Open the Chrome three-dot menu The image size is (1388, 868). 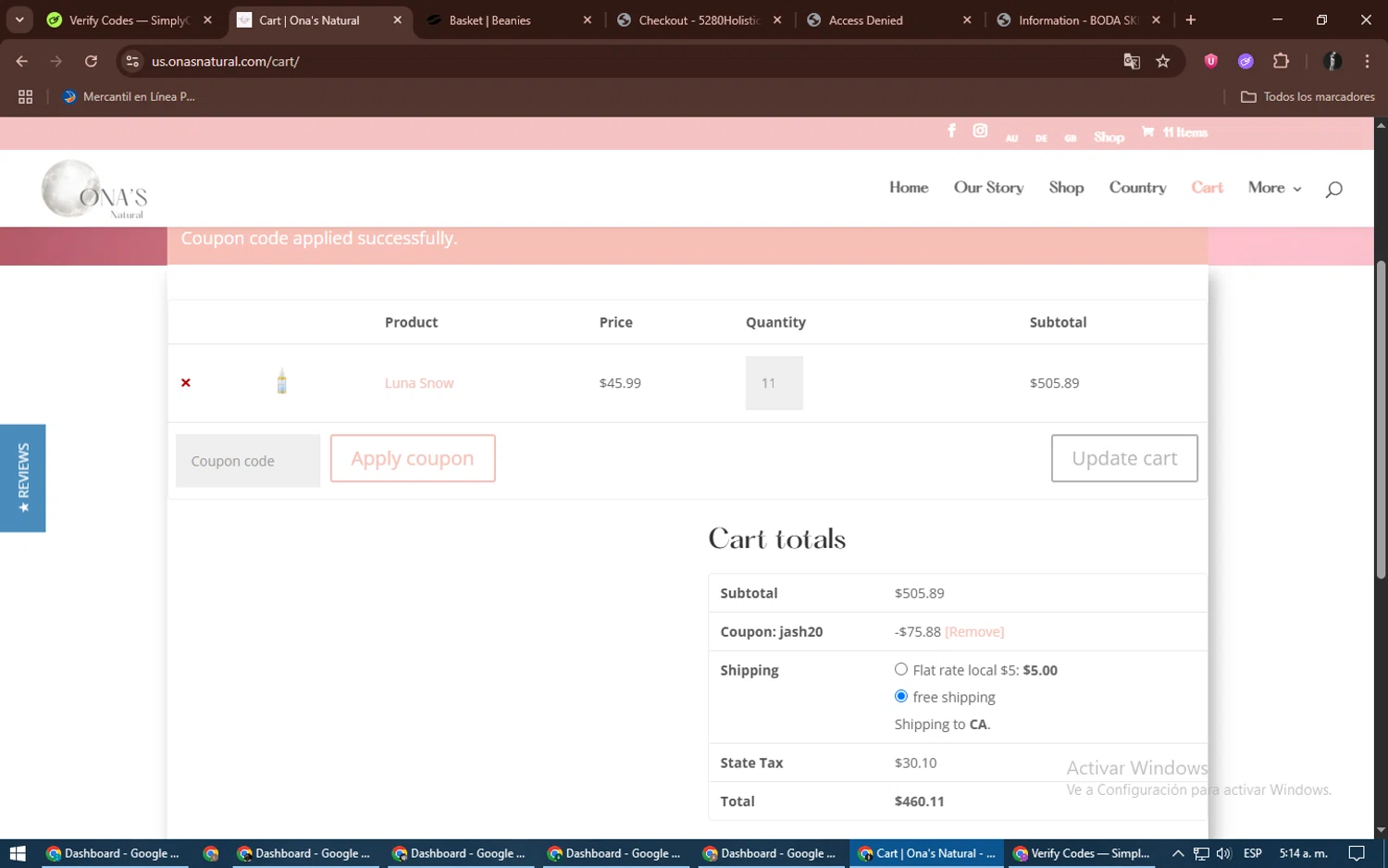click(1367, 61)
